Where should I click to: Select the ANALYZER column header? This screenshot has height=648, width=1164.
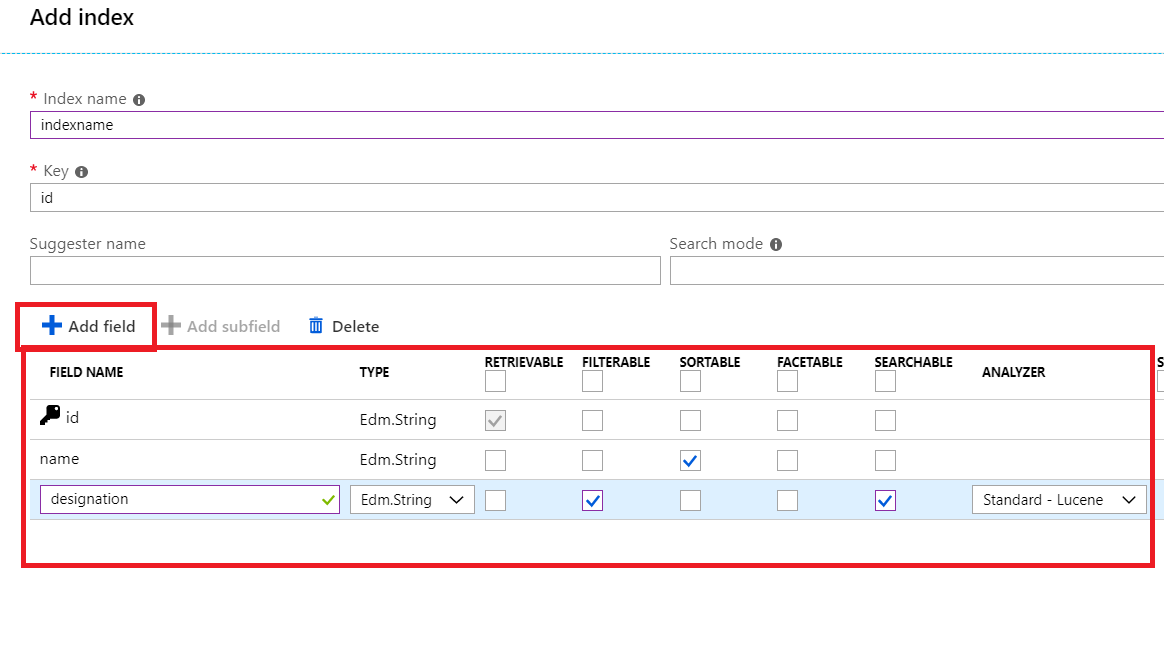1014,372
